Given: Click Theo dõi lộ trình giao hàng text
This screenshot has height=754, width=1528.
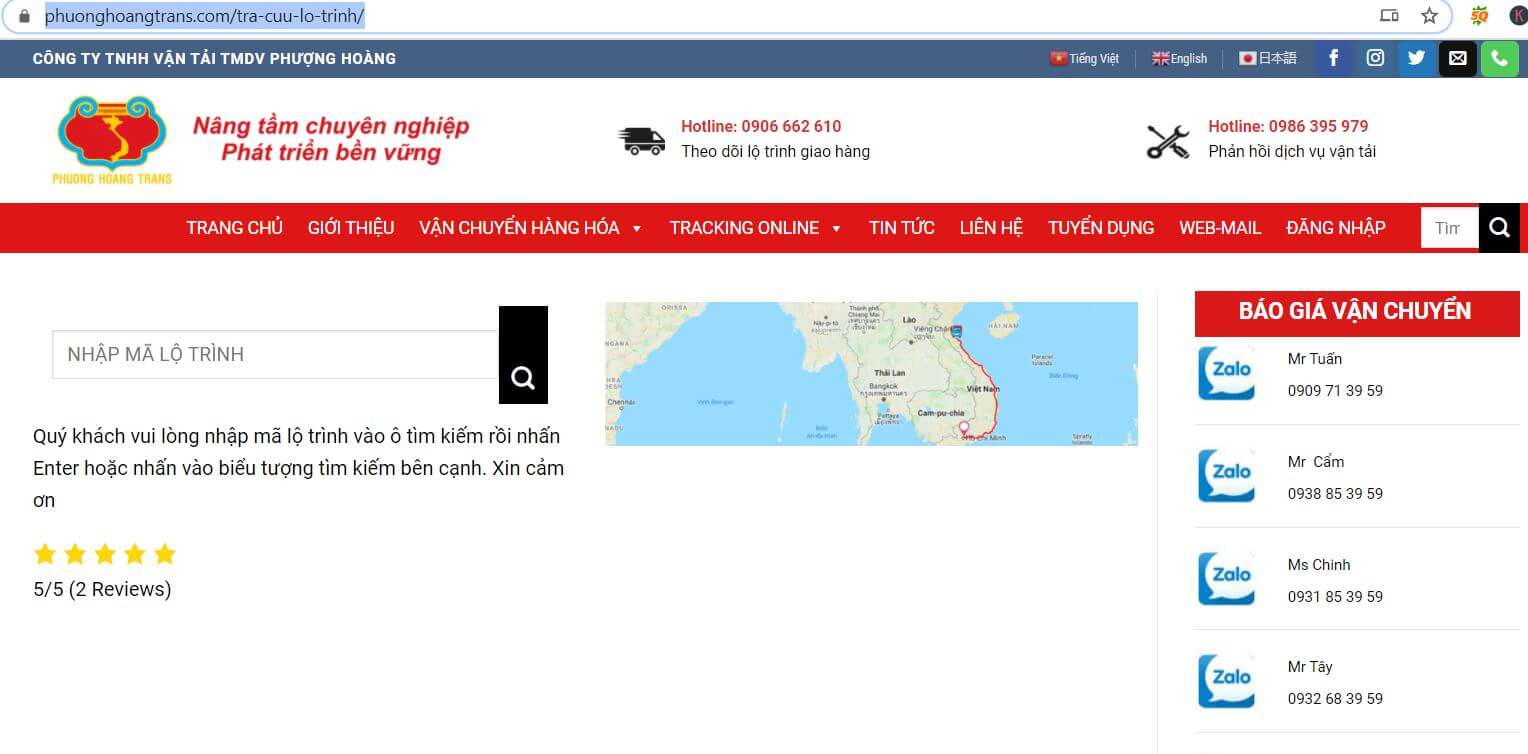Looking at the screenshot, I should coord(775,152).
